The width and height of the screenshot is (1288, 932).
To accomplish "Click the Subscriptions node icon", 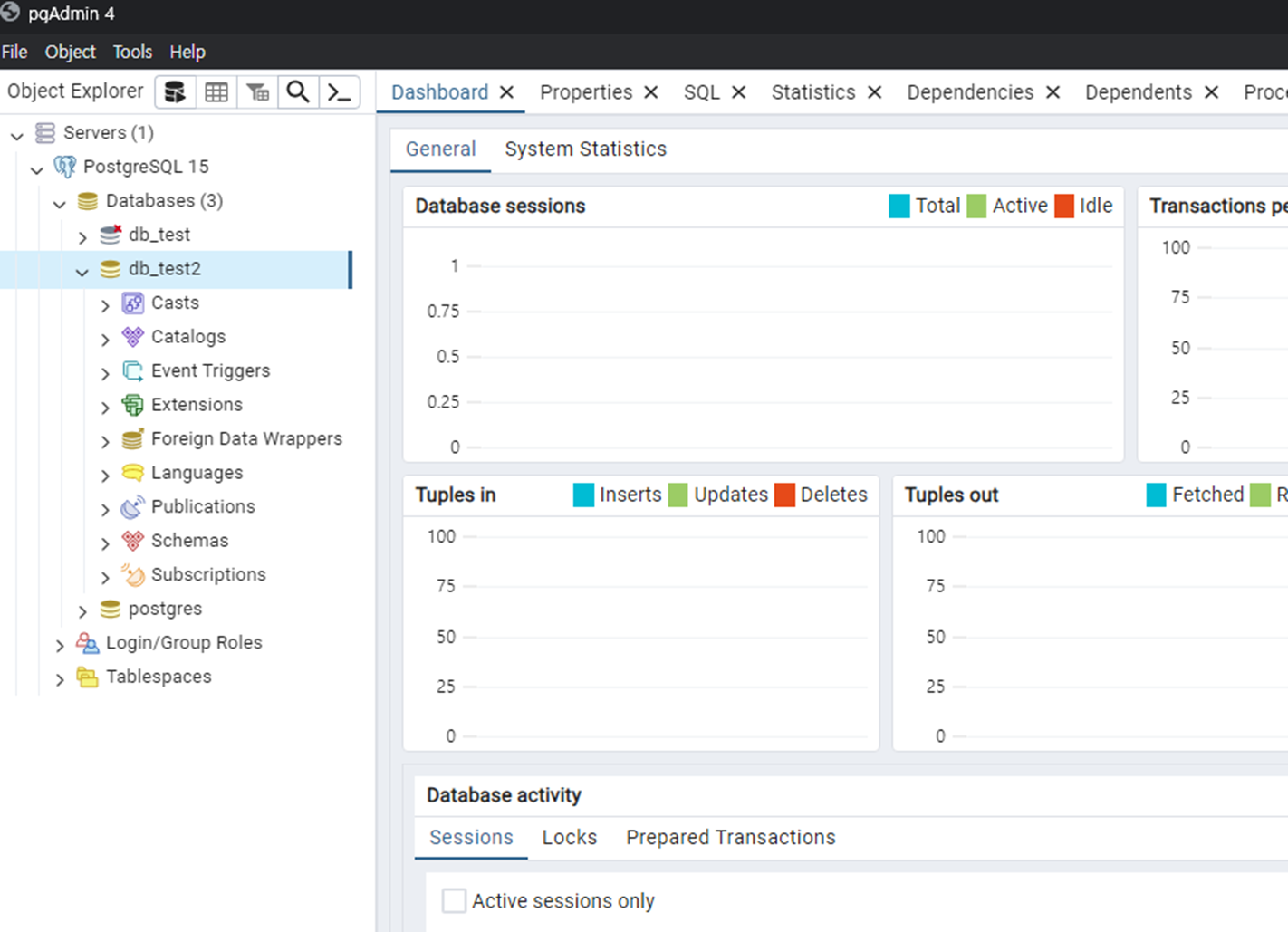I will (x=133, y=574).
